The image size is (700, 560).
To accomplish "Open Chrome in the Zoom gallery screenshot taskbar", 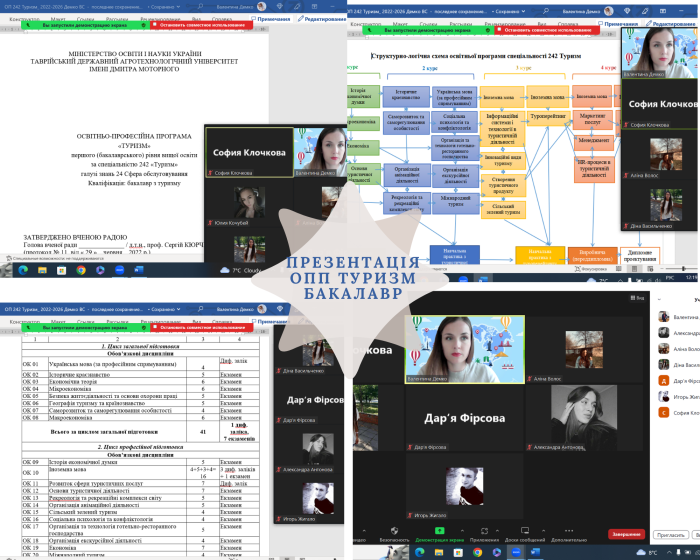I will pyautogui.click(x=477, y=552).
